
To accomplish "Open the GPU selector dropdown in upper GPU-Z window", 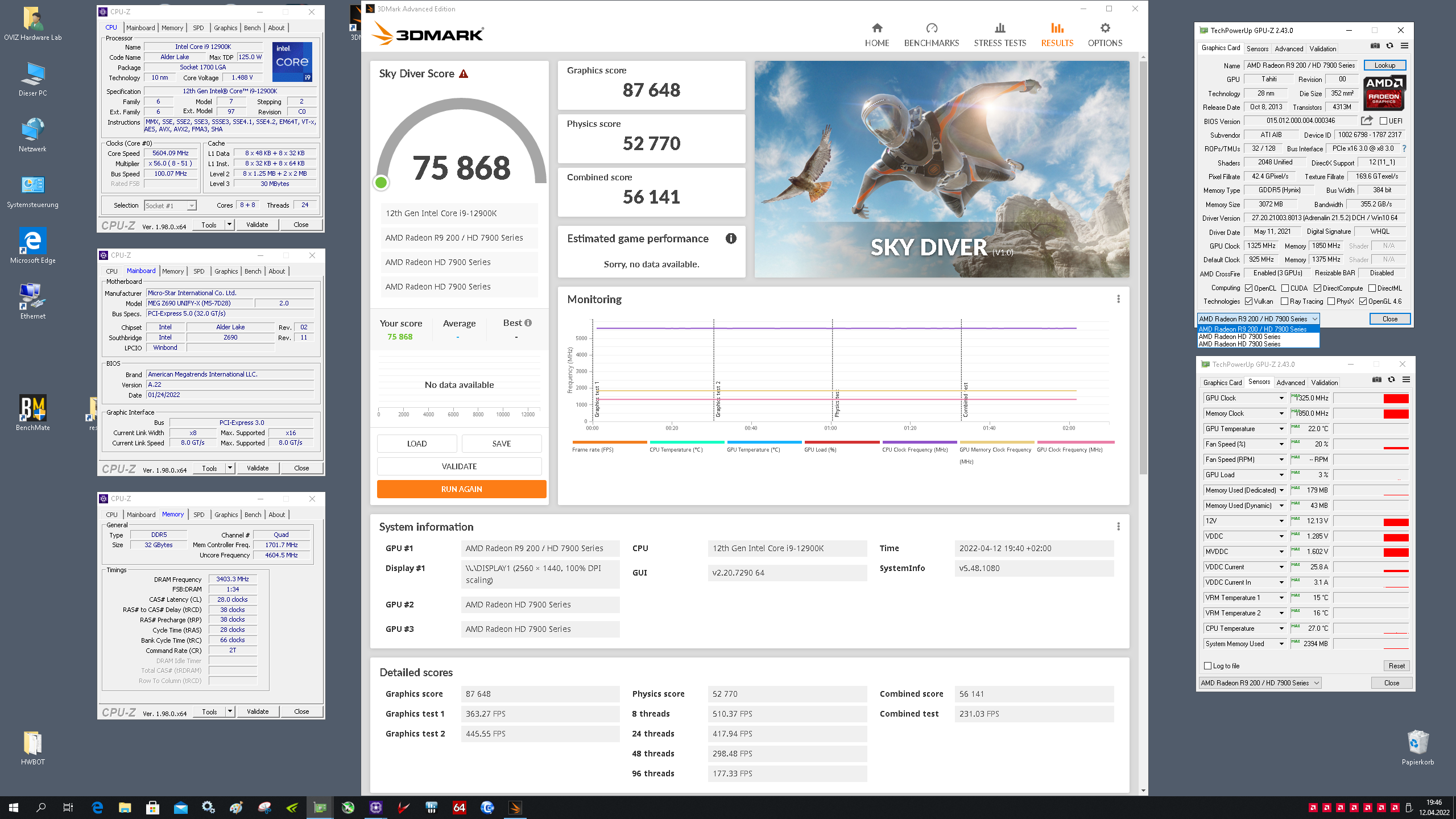I will [1258, 318].
